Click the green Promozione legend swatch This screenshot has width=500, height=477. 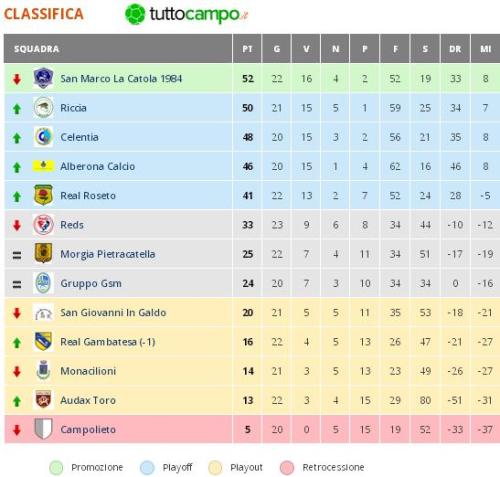pos(56,468)
